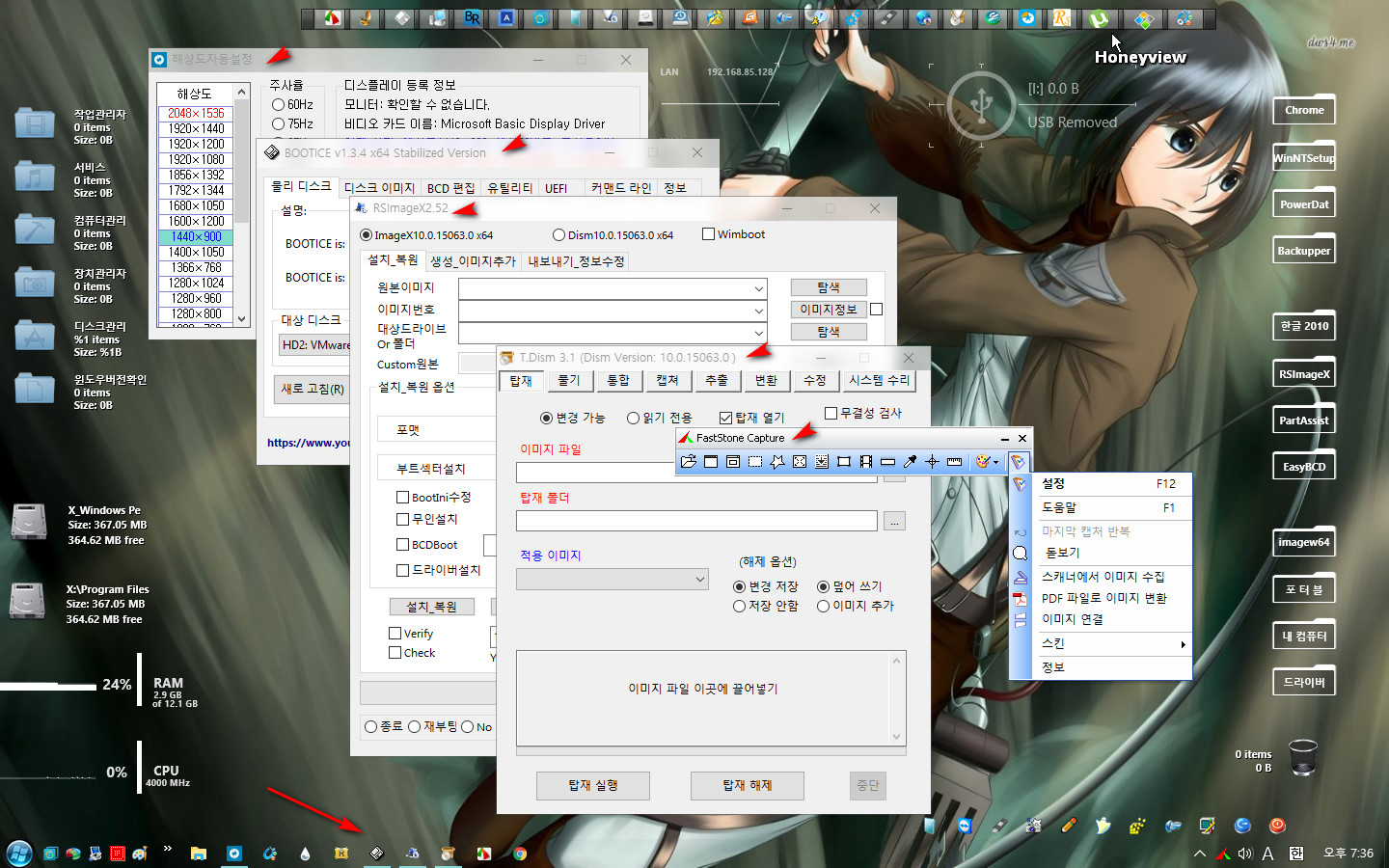Image resolution: width=1389 pixels, height=868 pixels.
Task: Switch to the 캡쳐 tab in T.Dism
Action: [667, 381]
